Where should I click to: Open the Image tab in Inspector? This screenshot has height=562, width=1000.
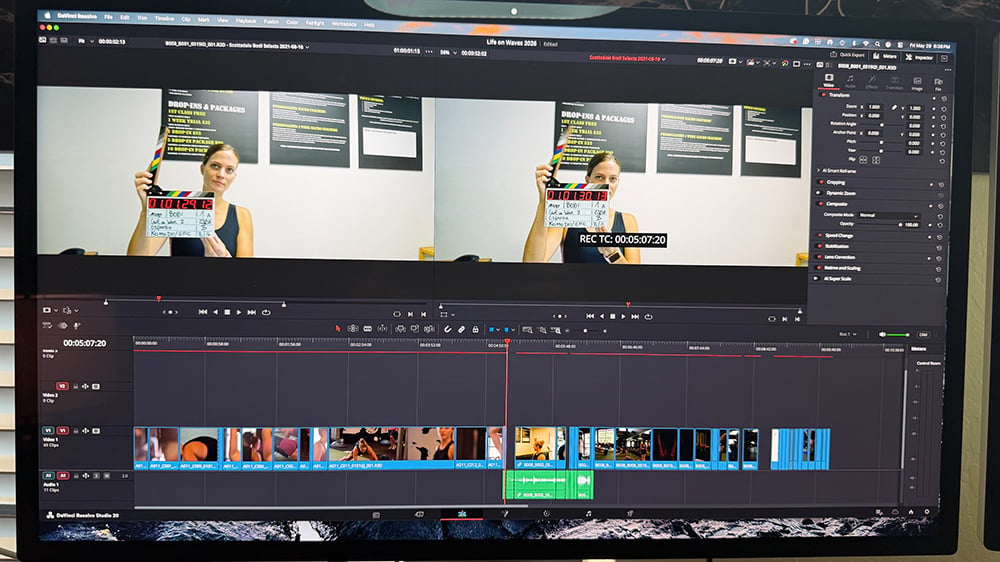click(x=917, y=83)
